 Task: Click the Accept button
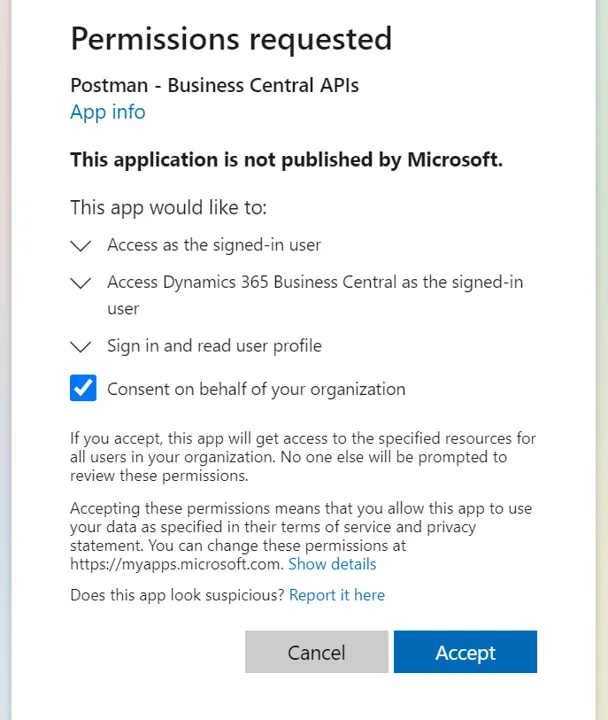point(465,652)
